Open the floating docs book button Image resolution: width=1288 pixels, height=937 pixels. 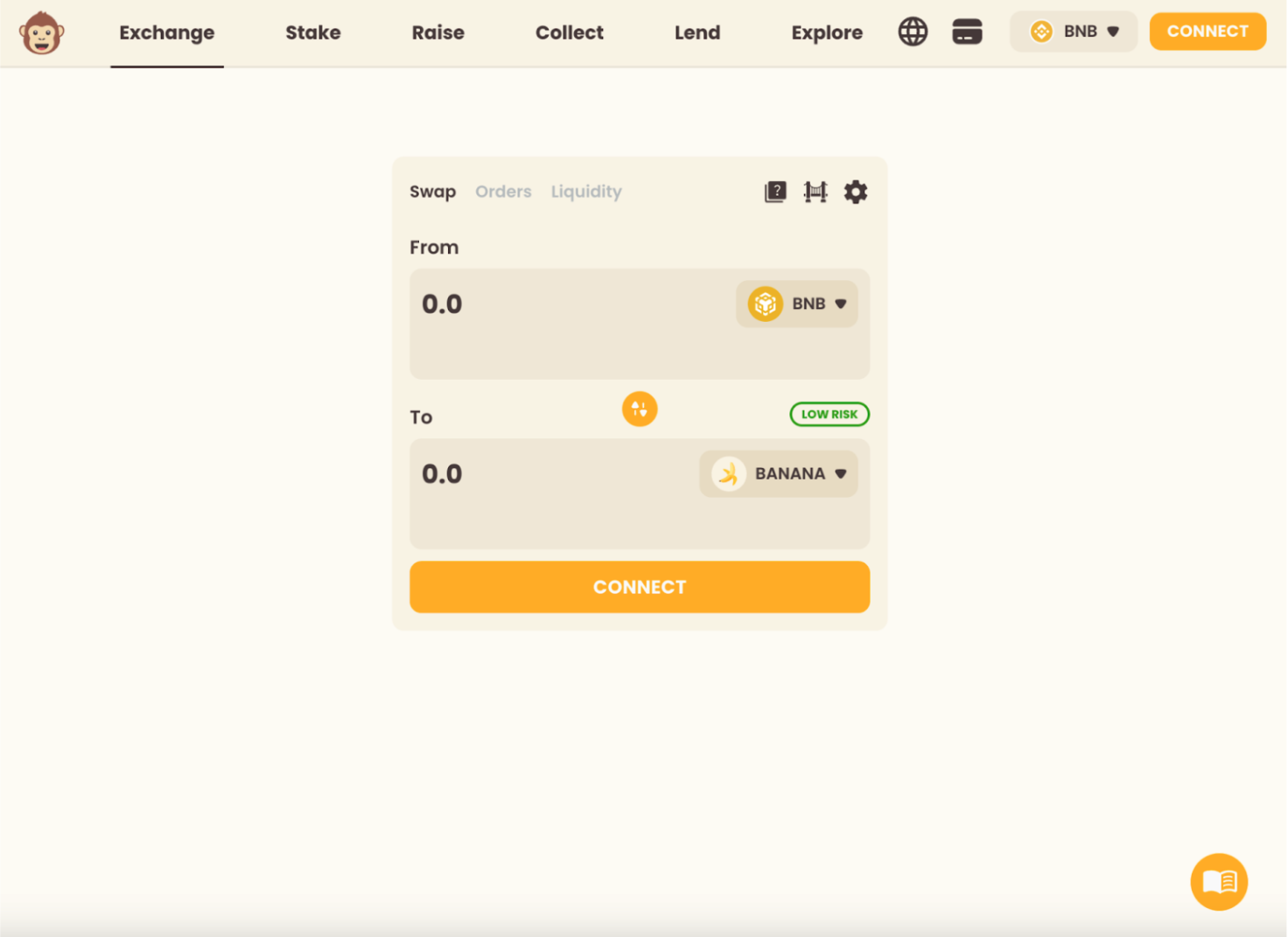coord(1219,882)
